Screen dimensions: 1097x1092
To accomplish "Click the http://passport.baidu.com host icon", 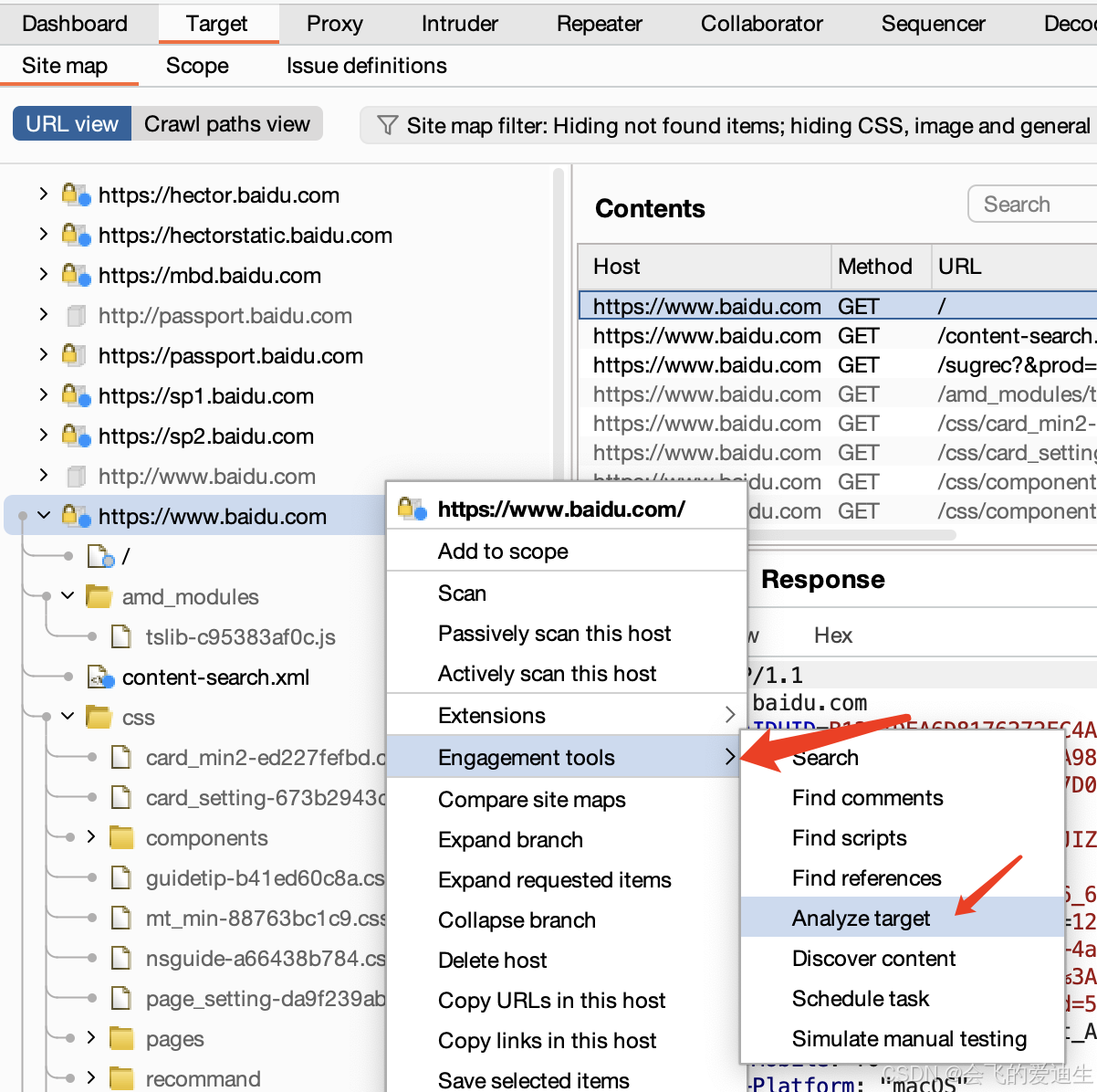I will tap(77, 315).
